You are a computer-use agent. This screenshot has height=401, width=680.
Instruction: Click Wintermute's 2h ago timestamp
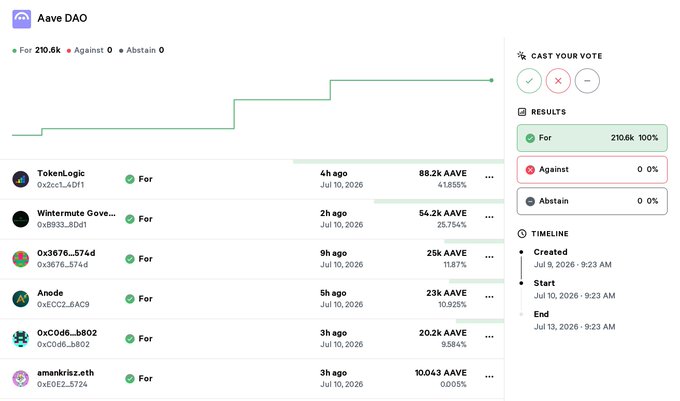pyautogui.click(x=333, y=213)
